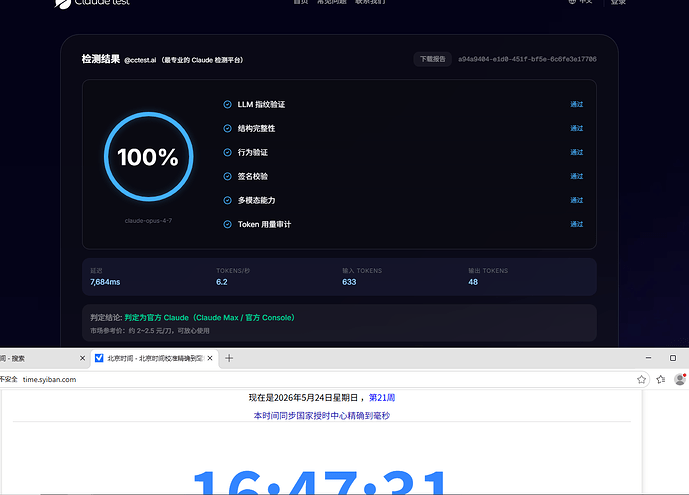Click the 不安全 site security indicator
689x495 pixels.
(x=8, y=379)
